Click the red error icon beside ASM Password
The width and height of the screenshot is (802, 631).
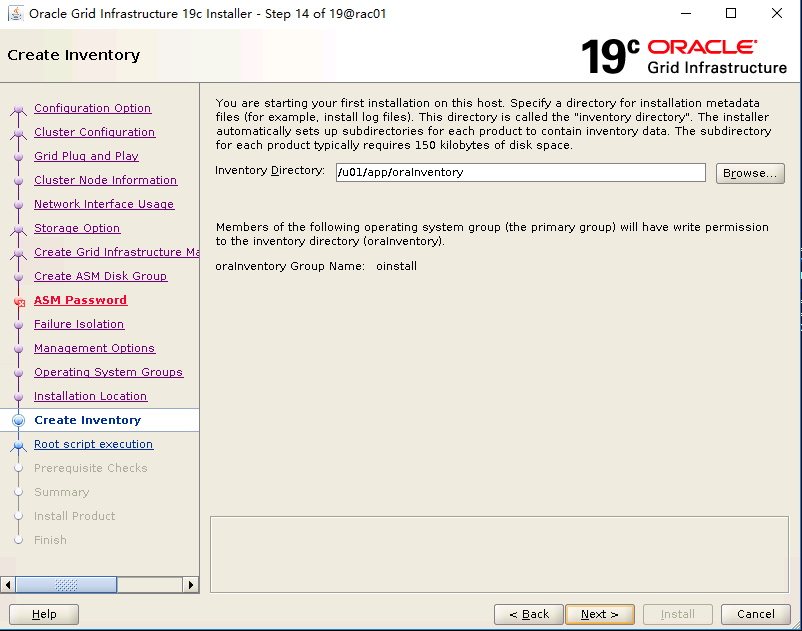pos(19,302)
